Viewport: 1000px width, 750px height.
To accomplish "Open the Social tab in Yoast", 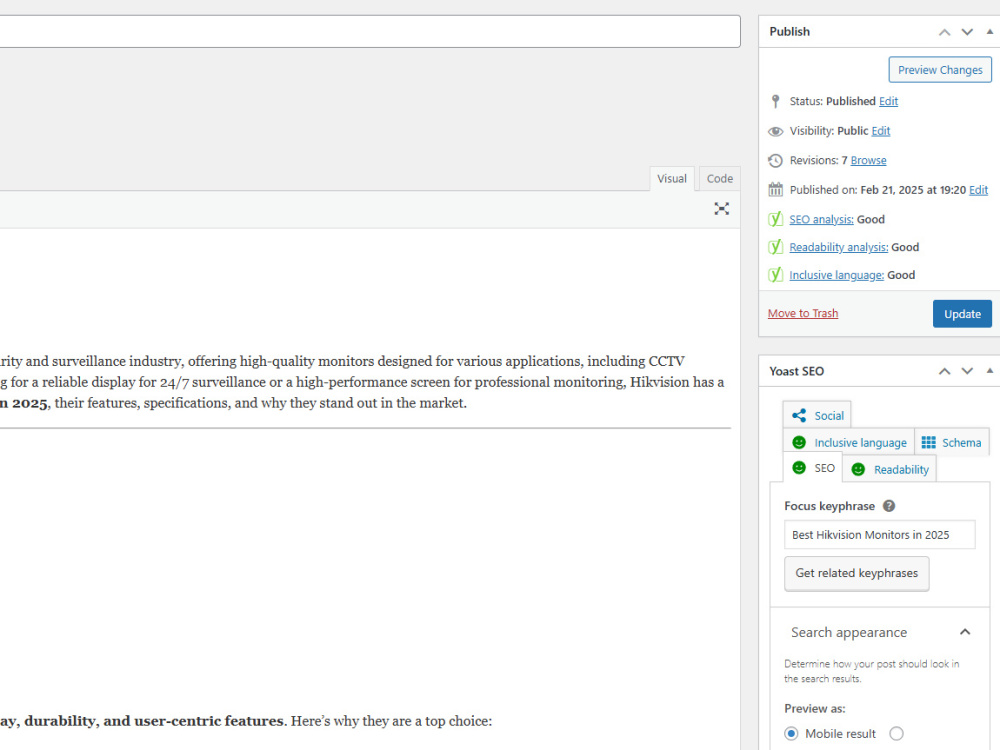I will (817, 416).
